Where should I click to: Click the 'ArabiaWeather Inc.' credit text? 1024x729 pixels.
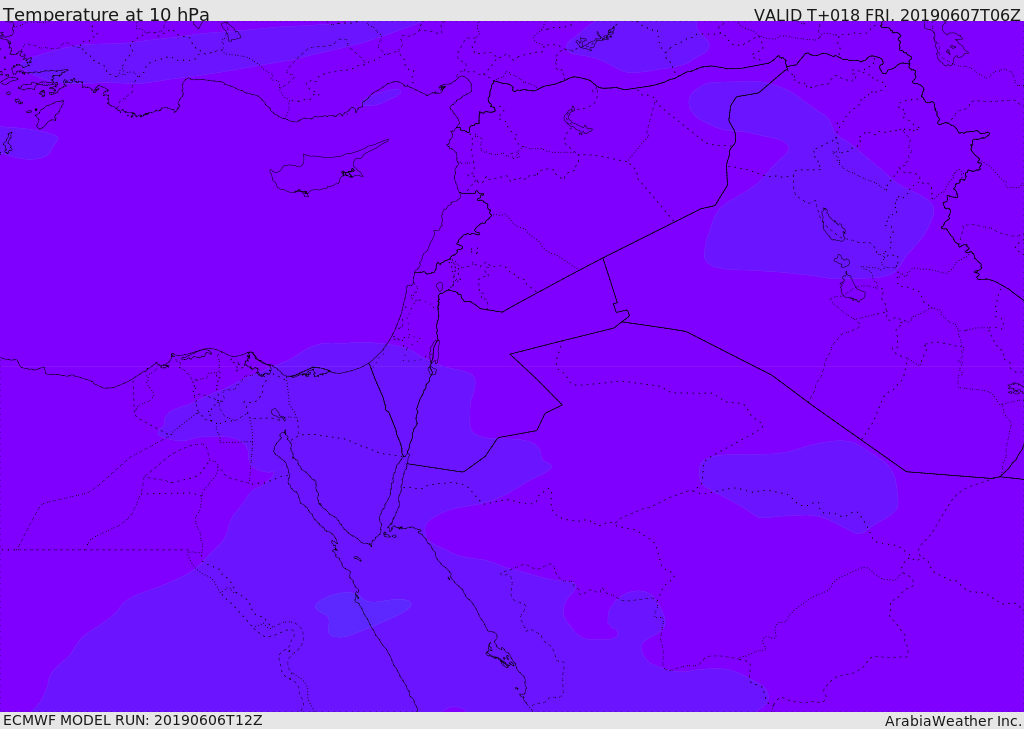coord(953,721)
